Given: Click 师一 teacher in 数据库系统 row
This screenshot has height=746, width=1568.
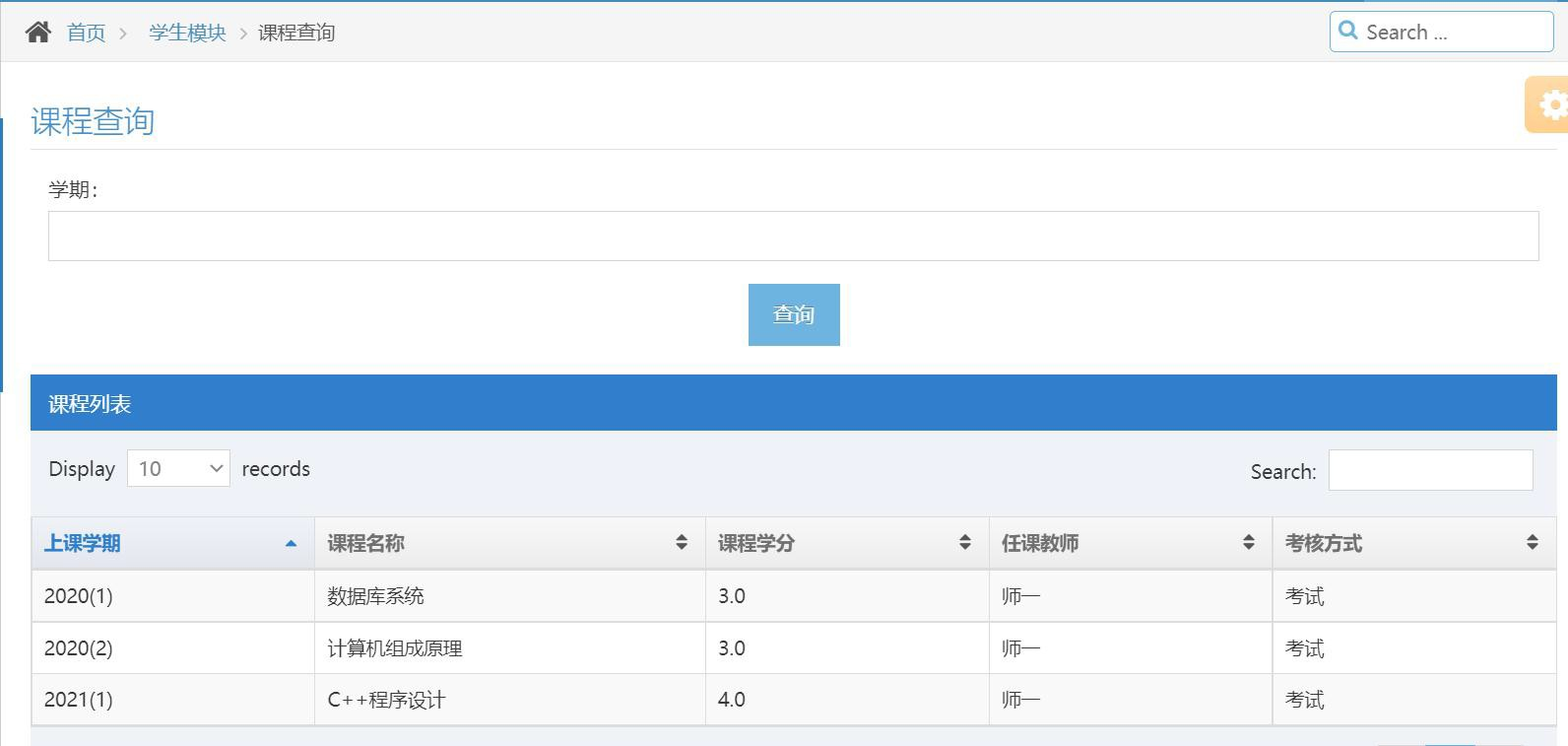Looking at the screenshot, I should click(x=1020, y=596).
